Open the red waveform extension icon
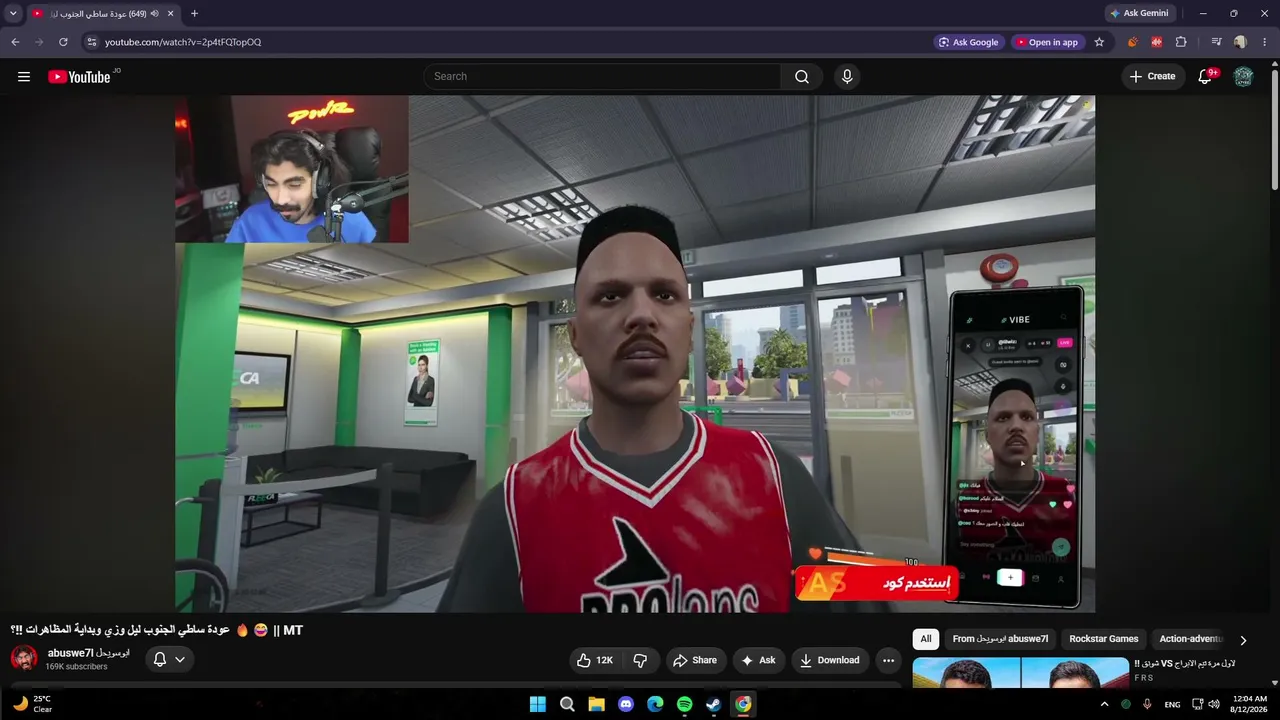This screenshot has height=720, width=1280. (1156, 42)
